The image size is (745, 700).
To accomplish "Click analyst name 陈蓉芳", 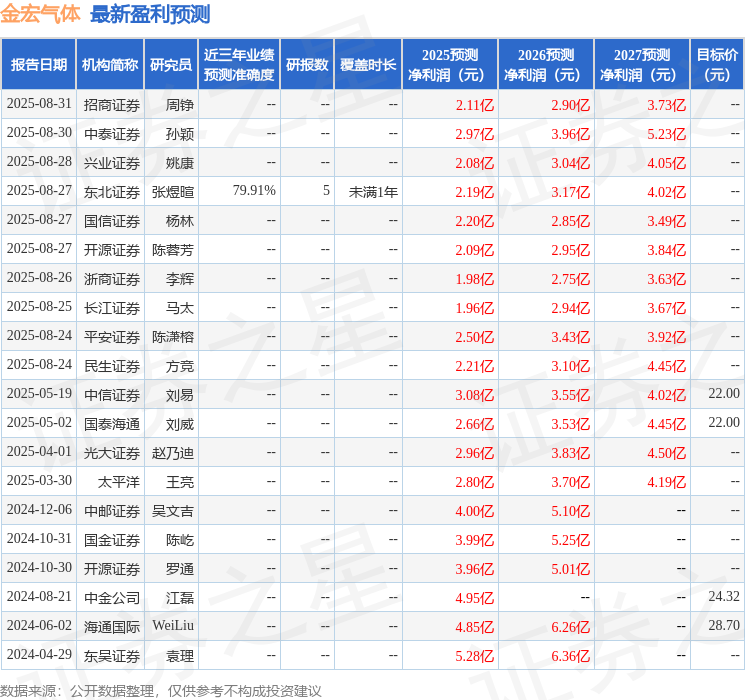I will click(173, 250).
